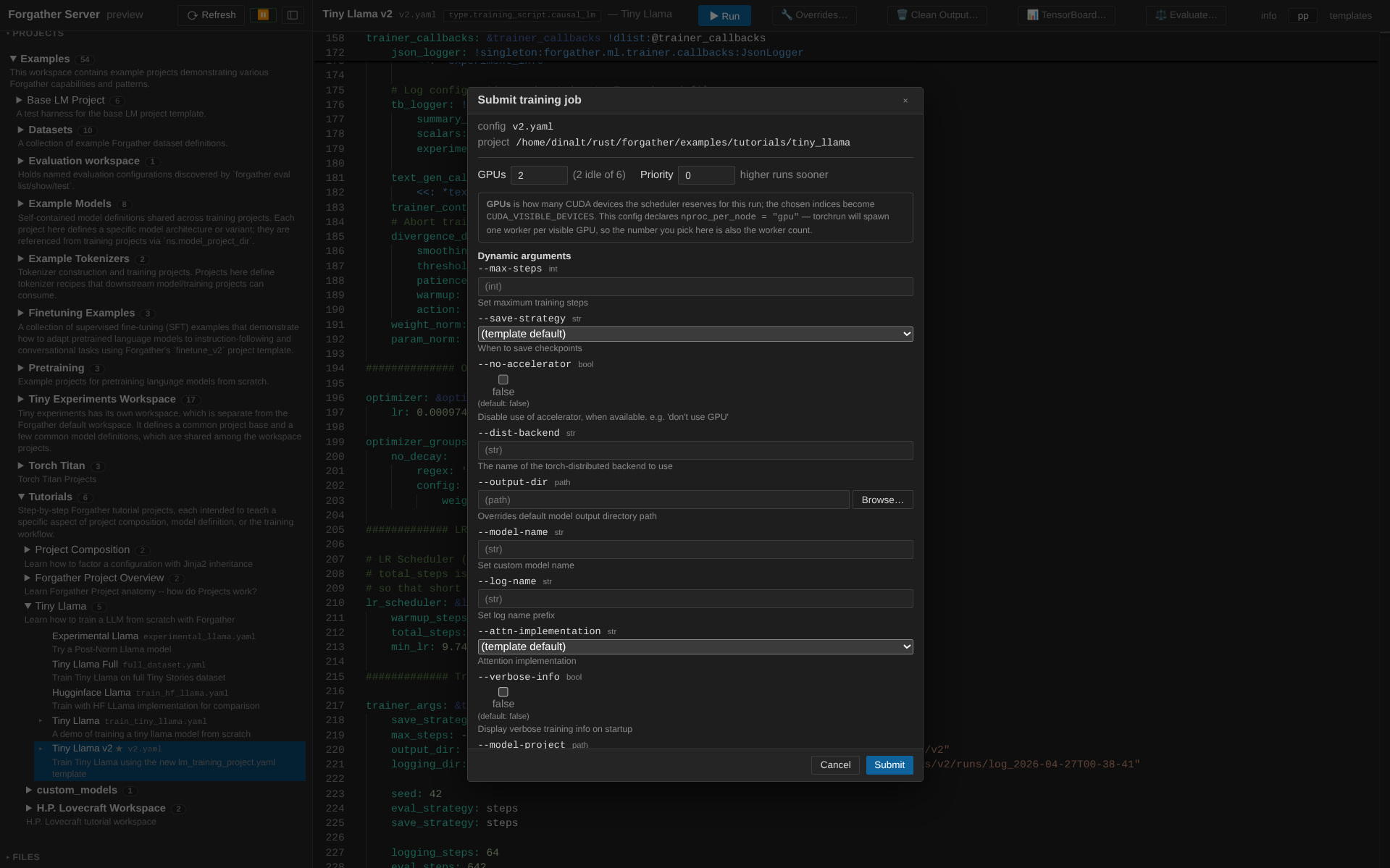The image size is (1390, 868).
Task: Toggle the --verbose-info checkbox
Action: pyautogui.click(x=503, y=692)
